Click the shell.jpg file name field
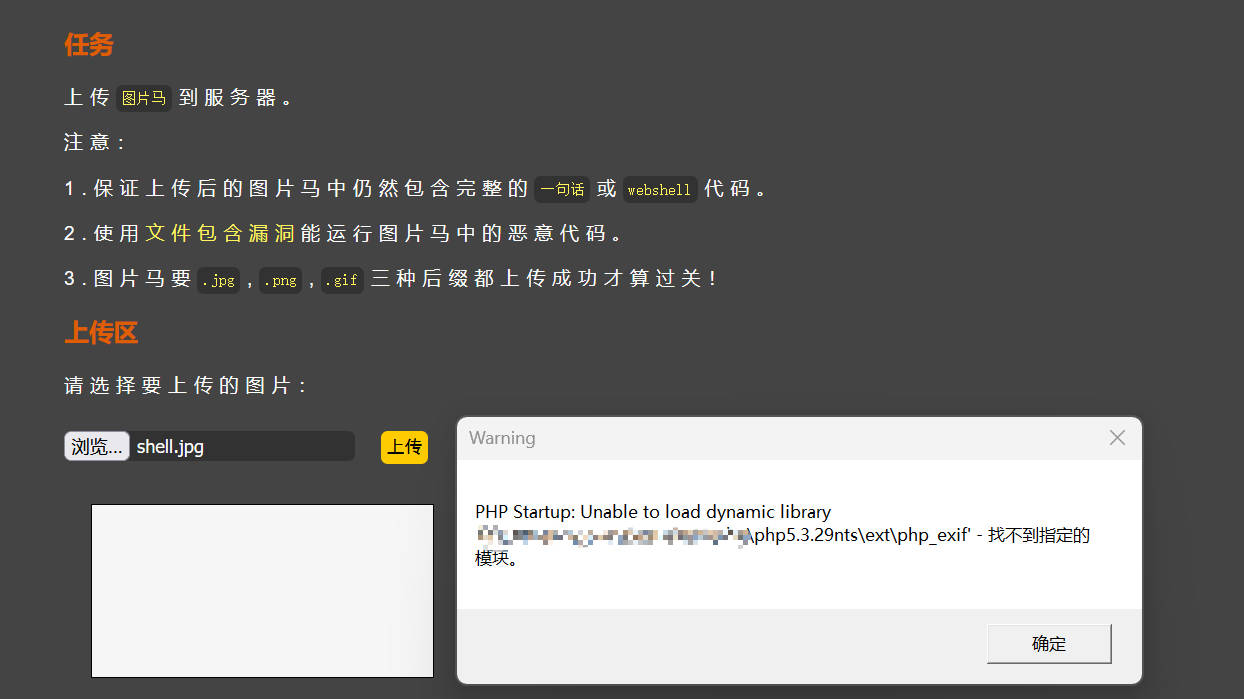The image size is (1244, 699). click(243, 446)
